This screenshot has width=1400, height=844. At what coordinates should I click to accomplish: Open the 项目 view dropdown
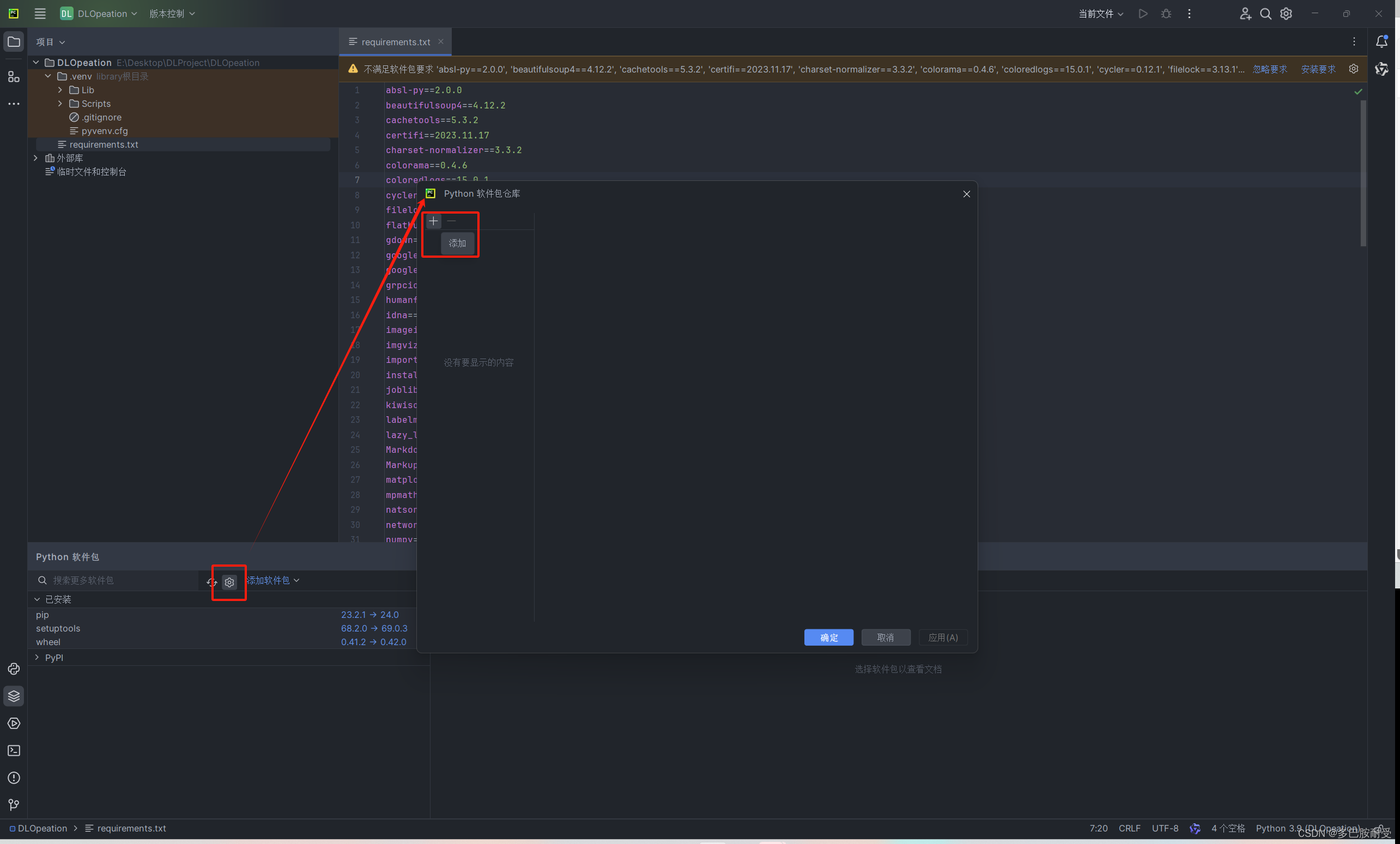(51, 42)
